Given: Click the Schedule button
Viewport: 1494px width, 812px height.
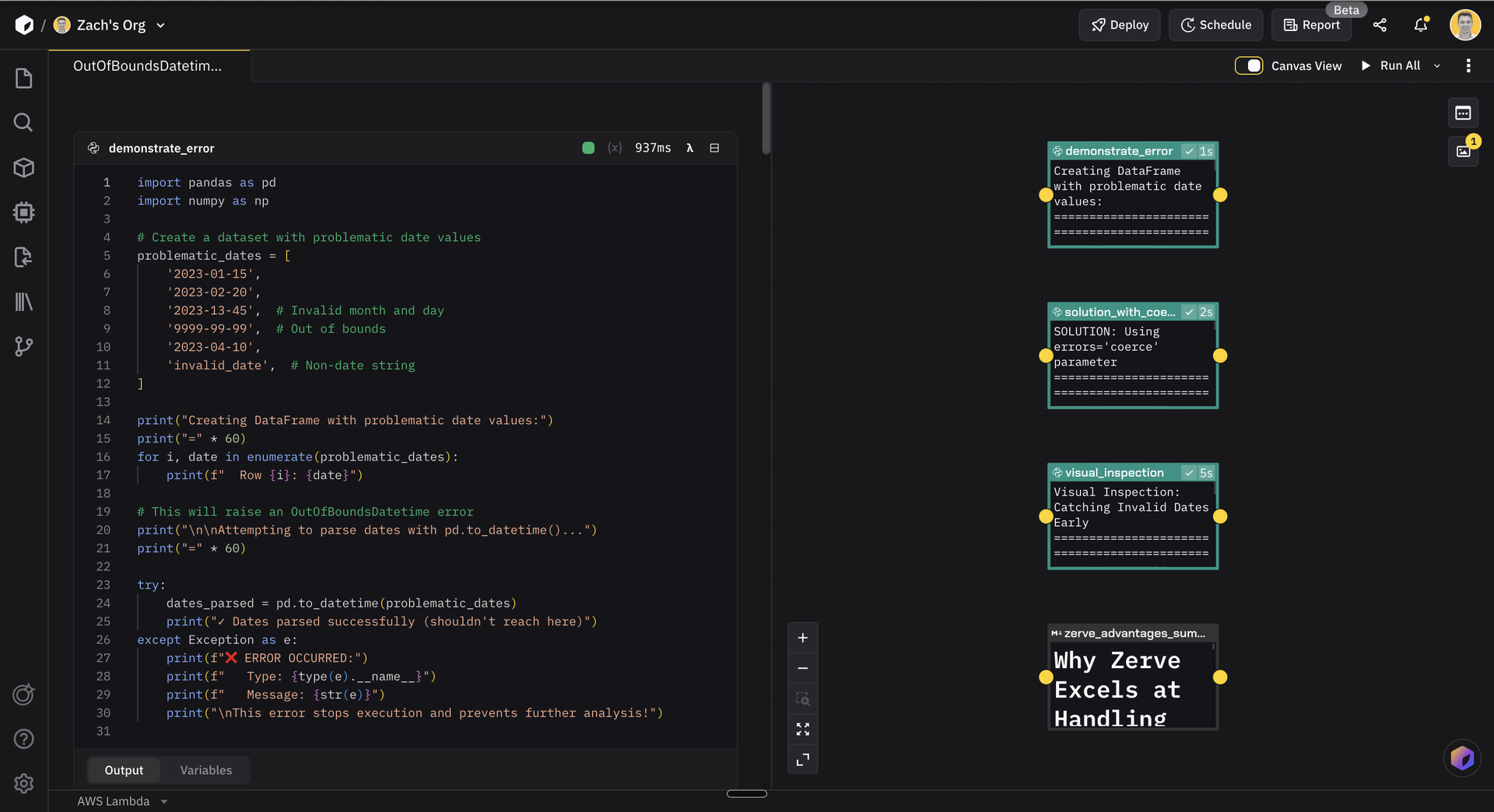Looking at the screenshot, I should pyautogui.click(x=1215, y=25).
